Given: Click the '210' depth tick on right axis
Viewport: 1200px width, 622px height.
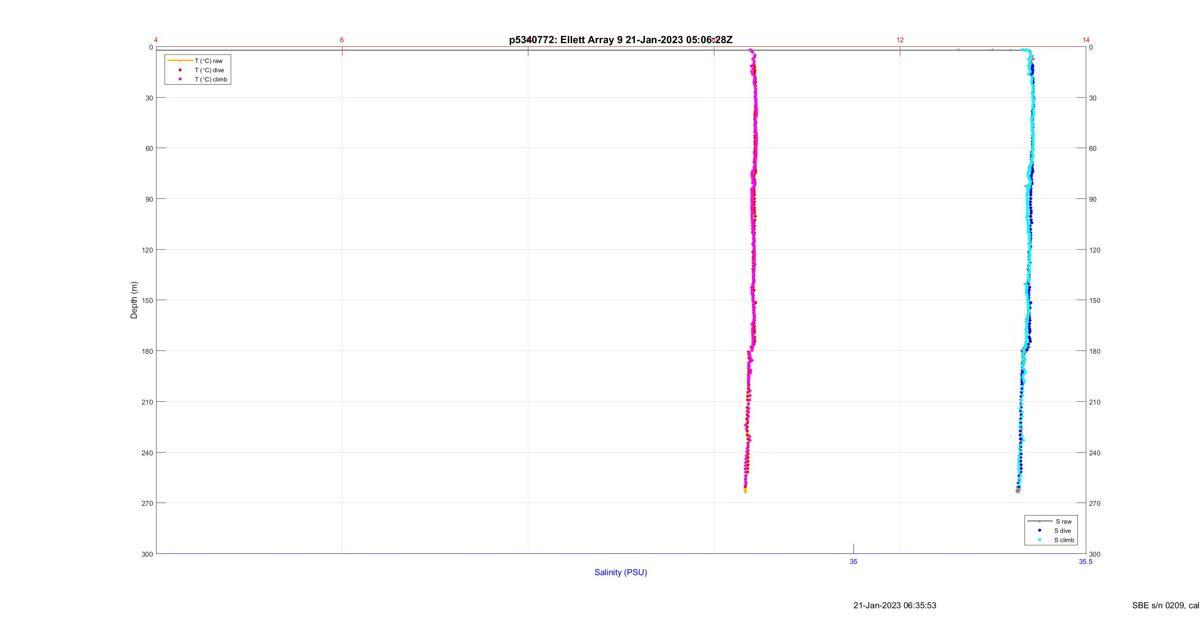Looking at the screenshot, I should pos(1095,402).
